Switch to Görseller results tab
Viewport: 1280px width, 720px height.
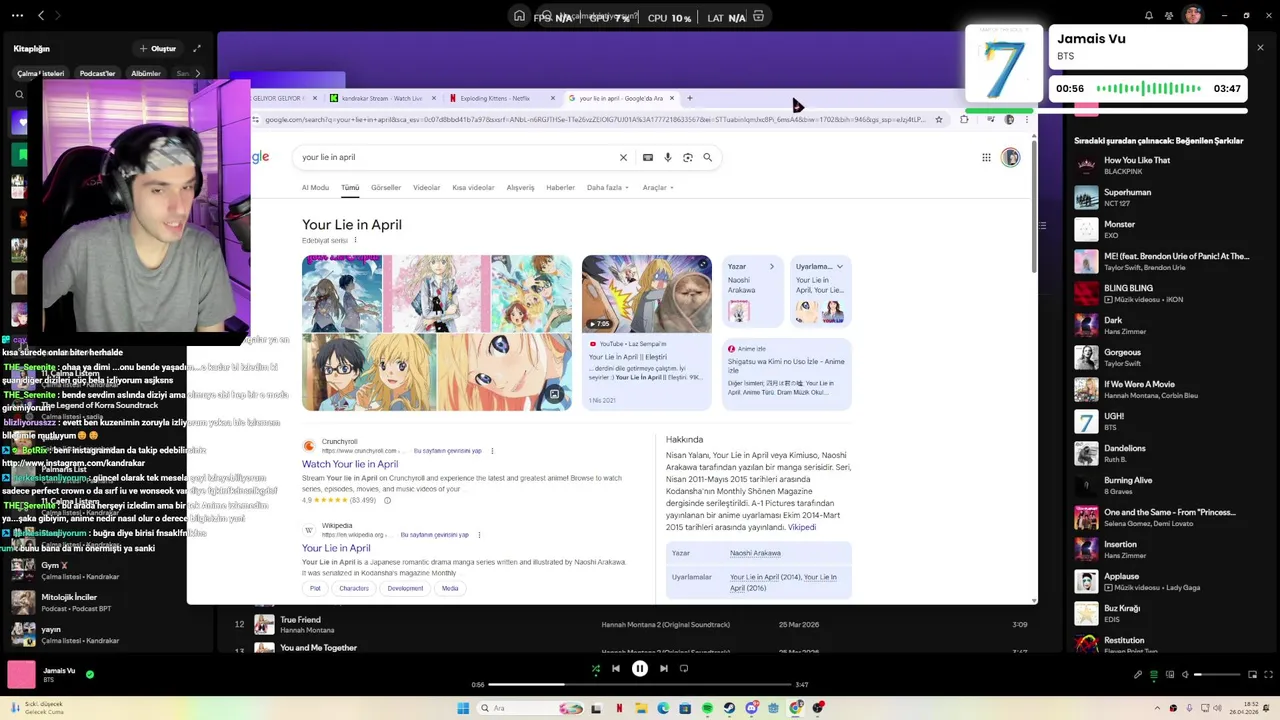[x=386, y=188]
